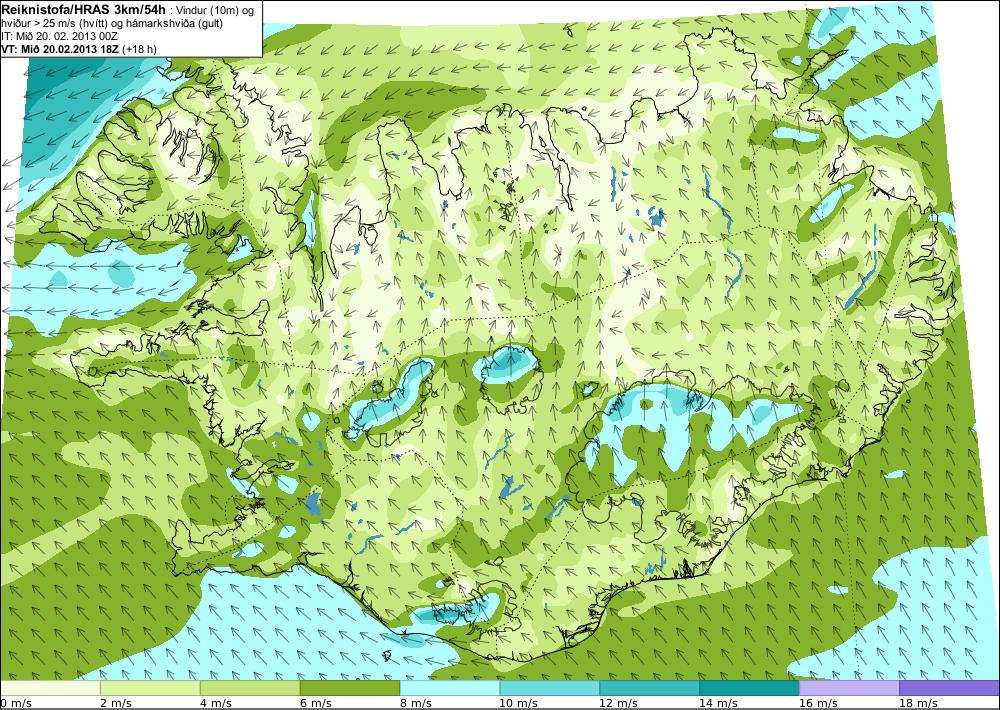Click the '8 m/s' legend label
Screen dimensions: 1000x710
coord(416,703)
